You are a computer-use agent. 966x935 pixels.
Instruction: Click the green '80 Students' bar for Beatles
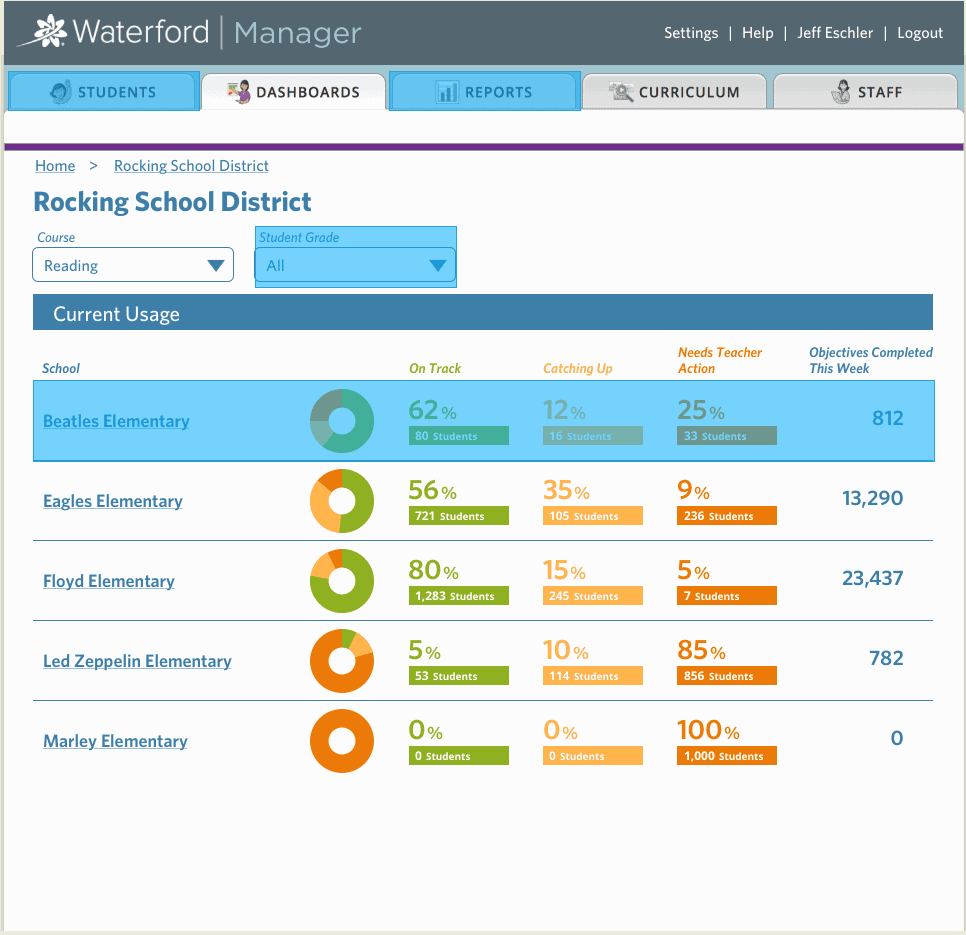pyautogui.click(x=459, y=435)
